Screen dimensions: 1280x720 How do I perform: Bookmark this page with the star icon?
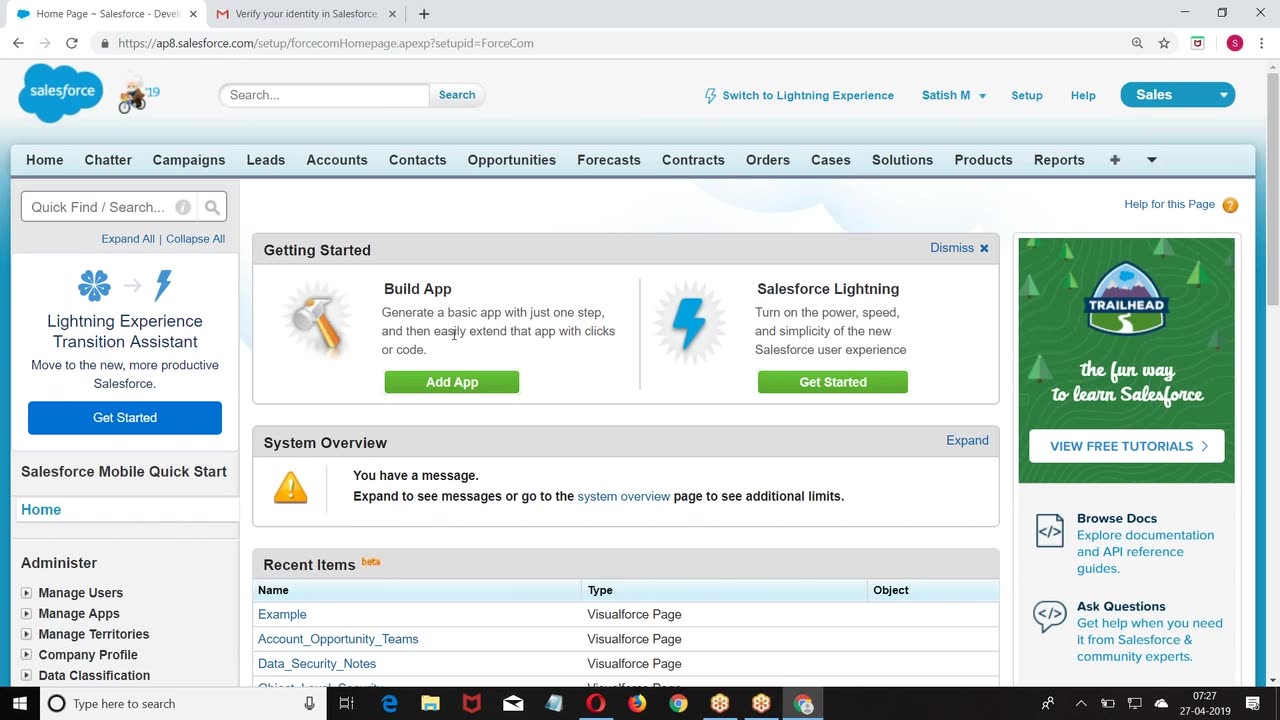coord(1164,43)
